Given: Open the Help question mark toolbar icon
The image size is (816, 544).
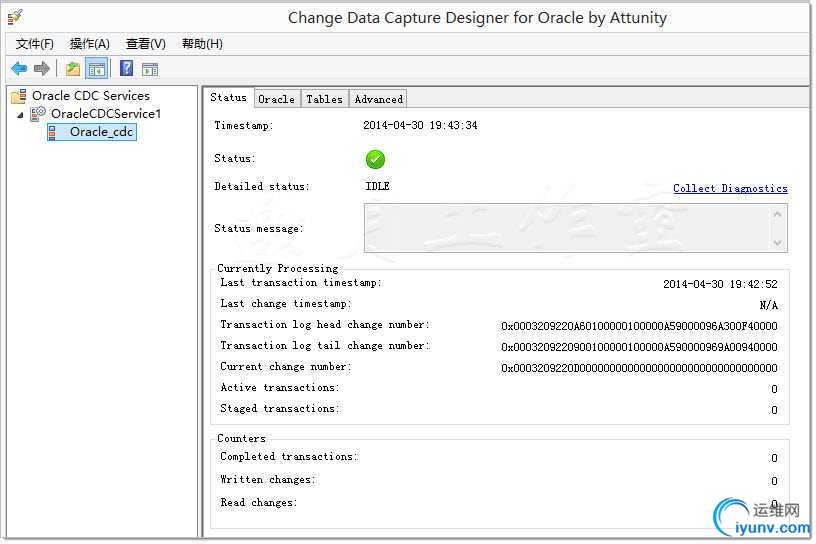Looking at the screenshot, I should pos(126,68).
